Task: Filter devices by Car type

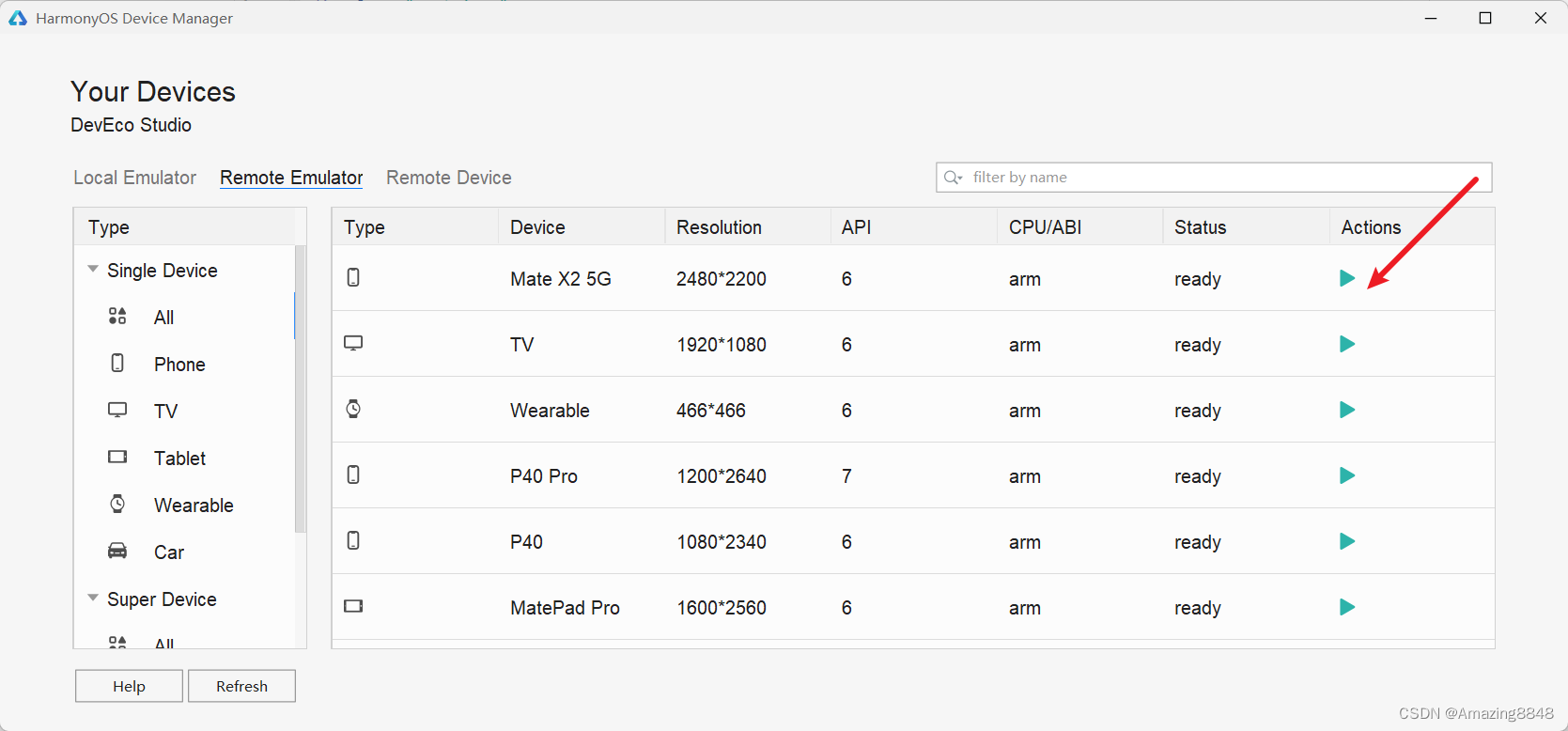Action: pos(169,552)
